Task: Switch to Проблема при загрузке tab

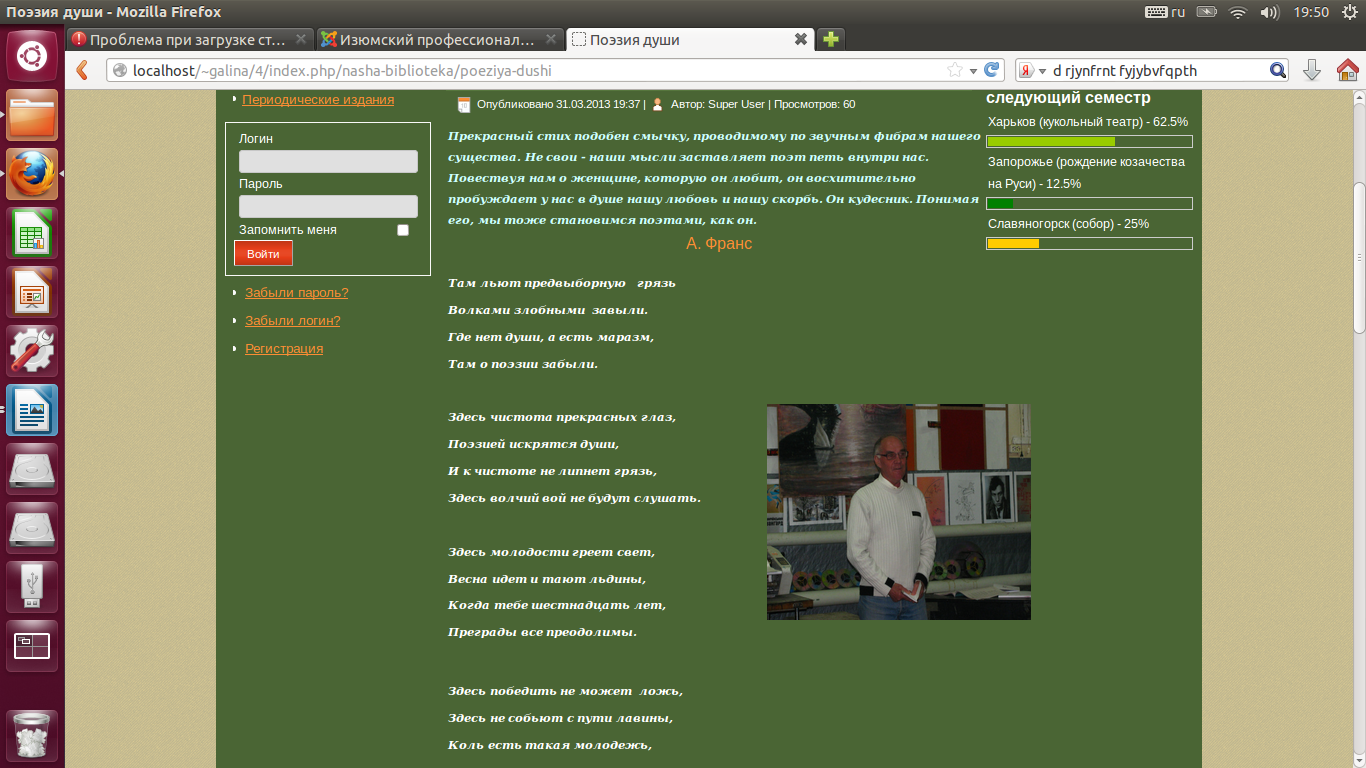Action: [x=189, y=40]
